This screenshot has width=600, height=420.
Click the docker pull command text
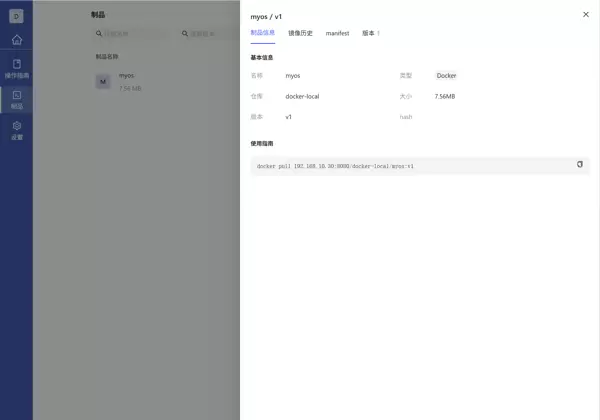point(335,166)
